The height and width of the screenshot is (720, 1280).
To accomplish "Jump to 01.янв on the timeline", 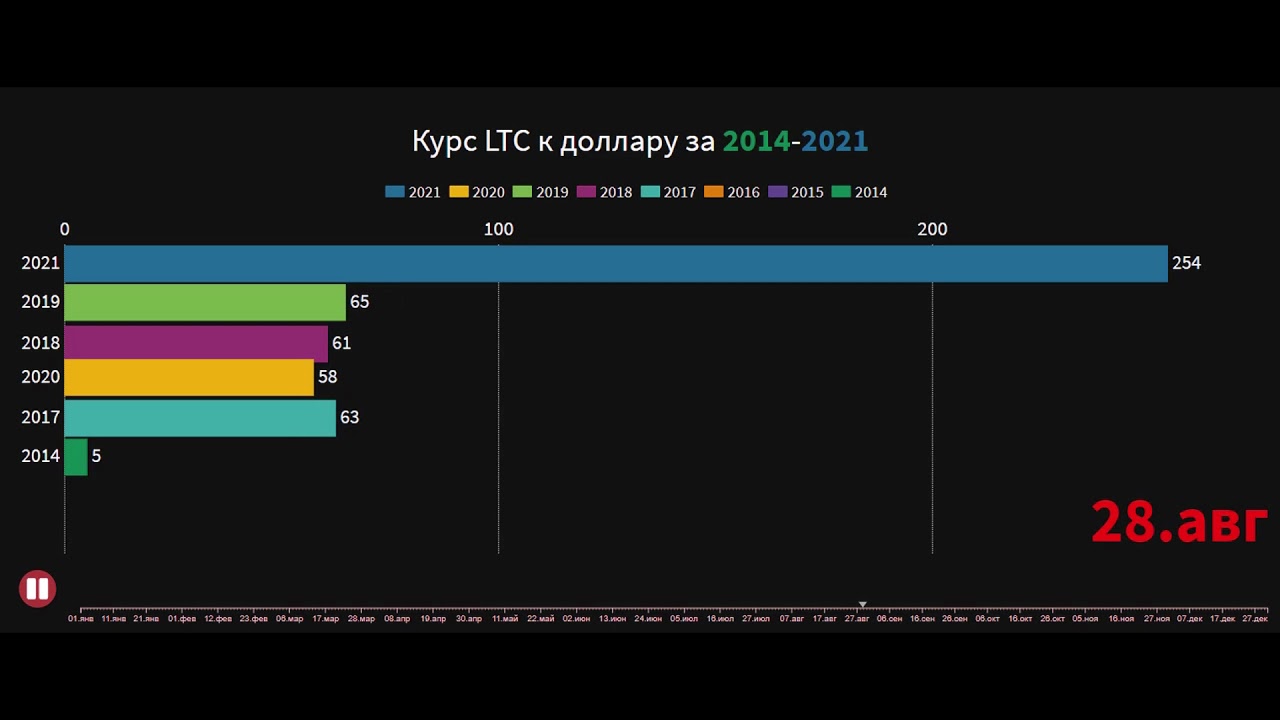I will (x=81, y=619).
